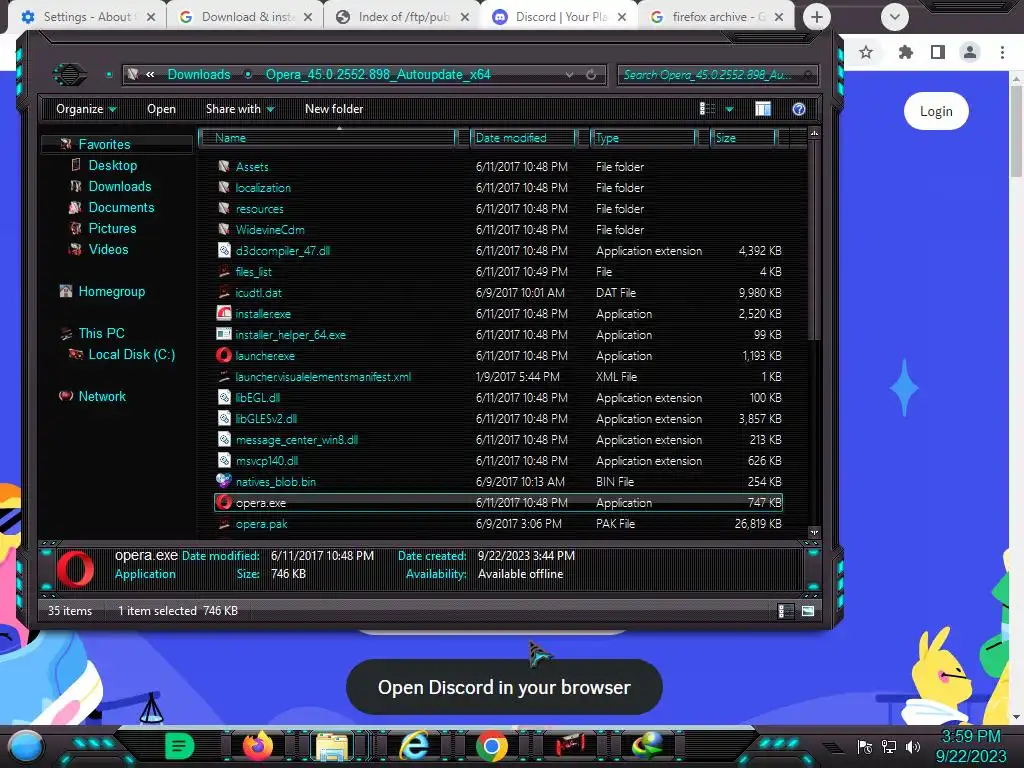Click Explorer back navigation button
Viewport: 1024px width, 768px height.
tap(70, 74)
